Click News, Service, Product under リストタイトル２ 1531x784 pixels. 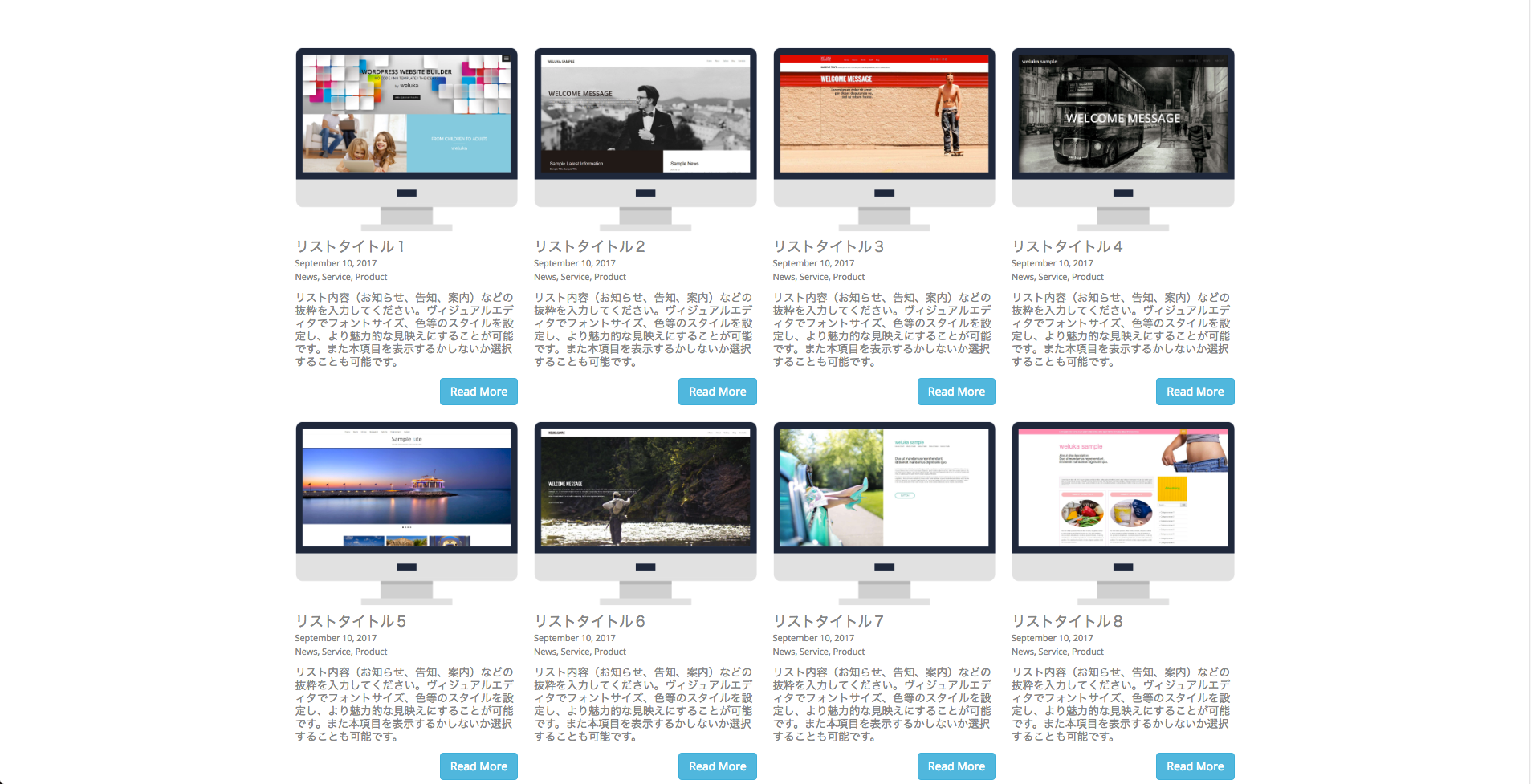[x=580, y=277]
